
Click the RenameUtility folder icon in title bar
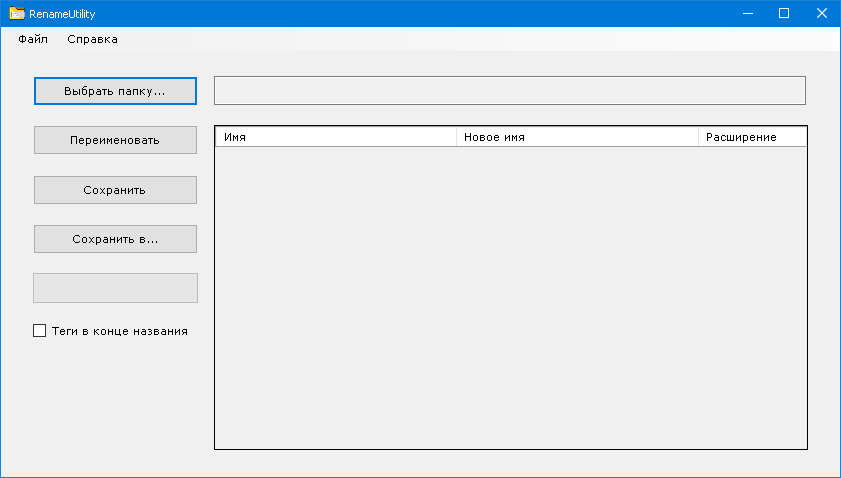click(17, 13)
